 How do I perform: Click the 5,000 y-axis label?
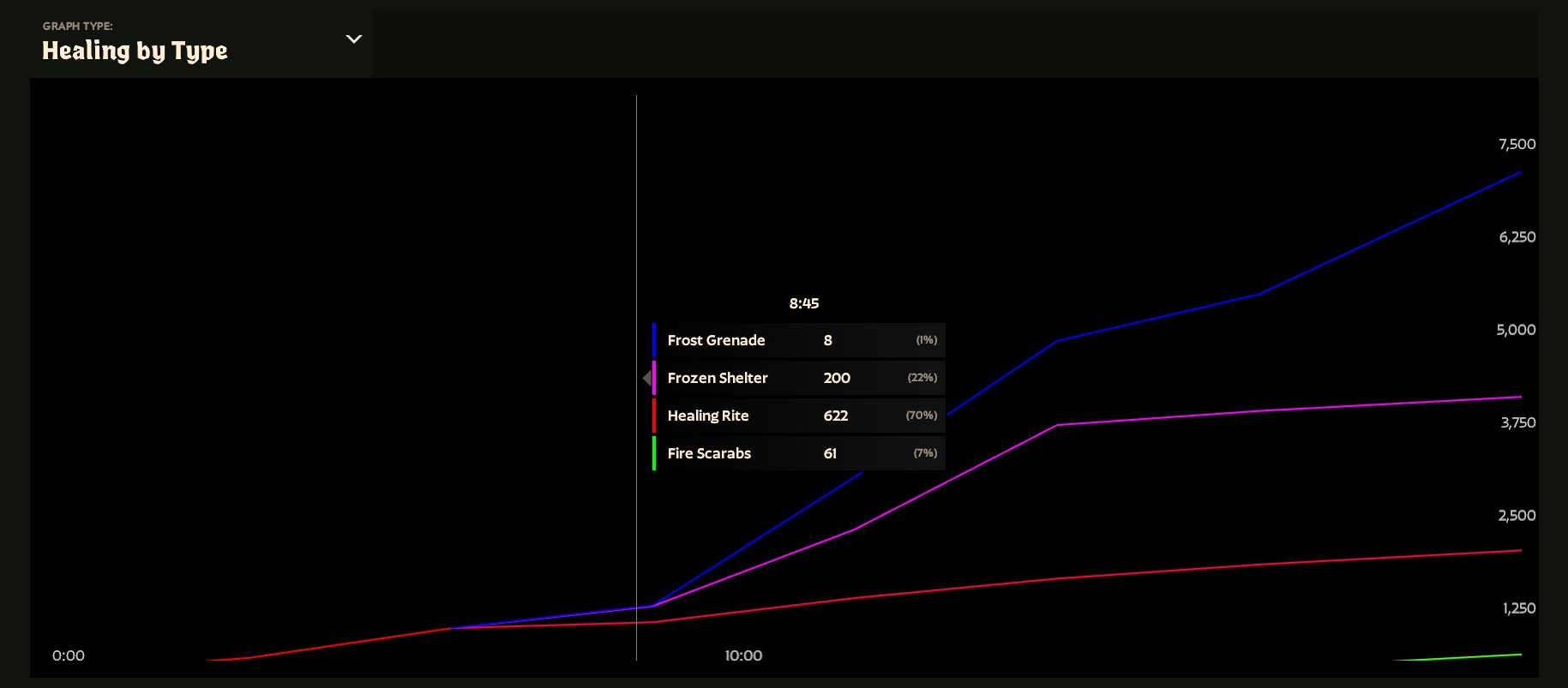[1517, 330]
